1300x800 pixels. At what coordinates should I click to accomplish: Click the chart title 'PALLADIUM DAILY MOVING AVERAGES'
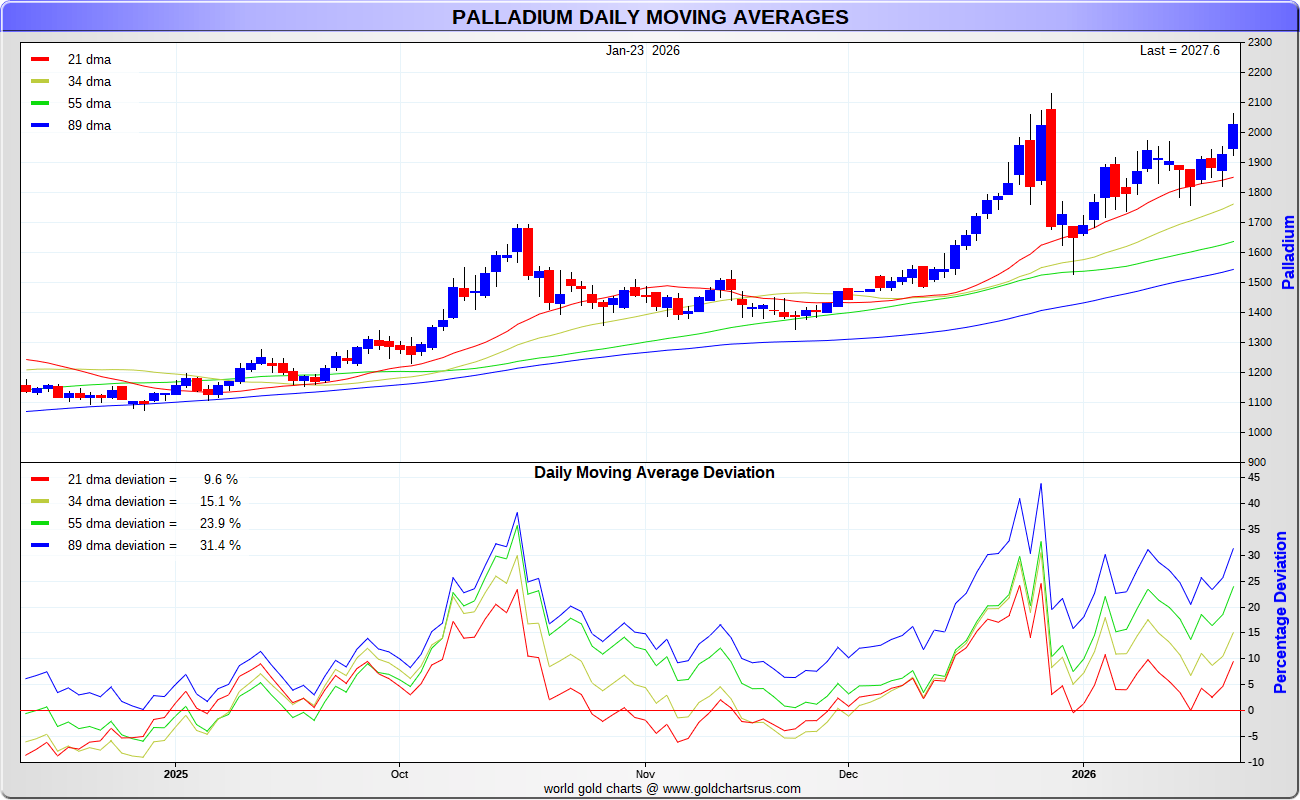(650, 17)
